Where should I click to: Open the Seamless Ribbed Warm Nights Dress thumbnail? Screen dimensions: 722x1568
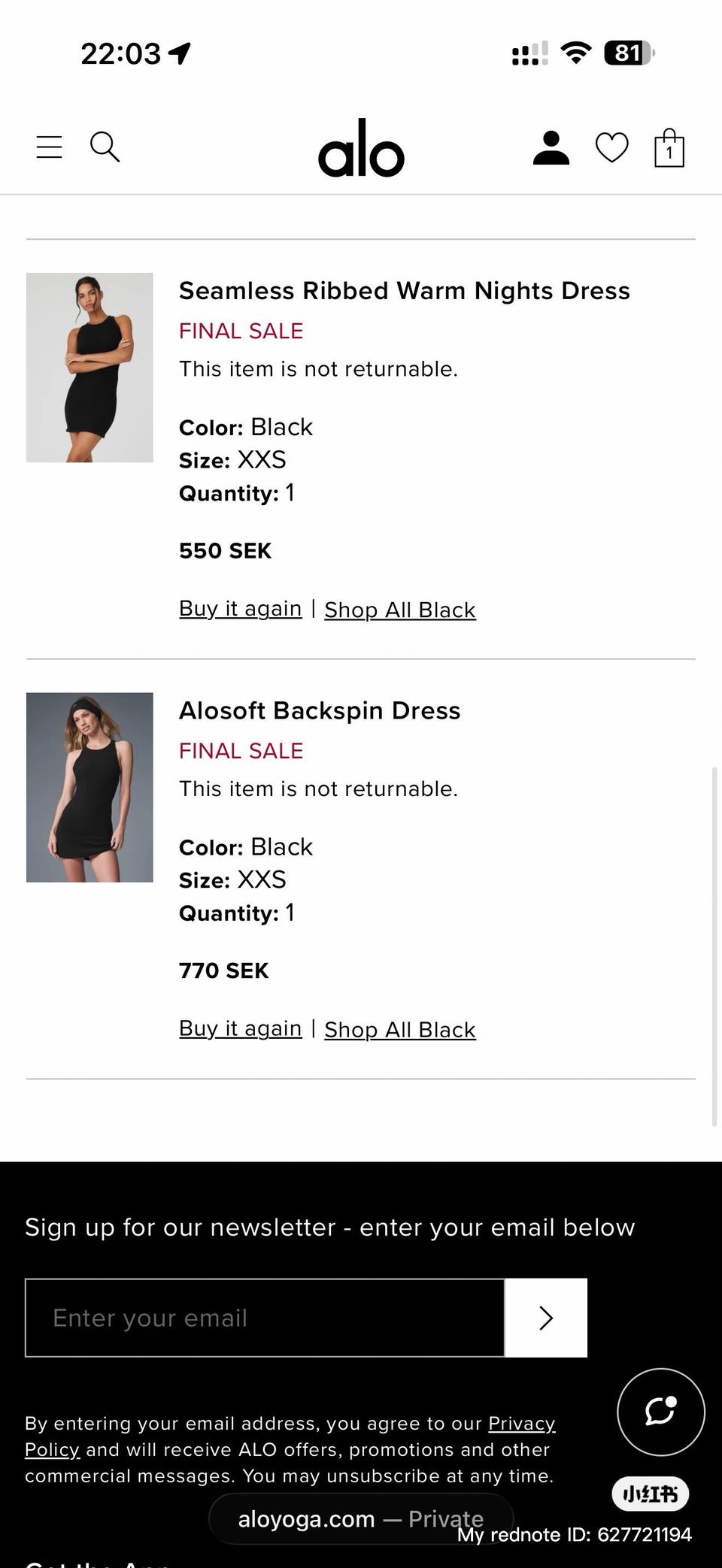(89, 367)
